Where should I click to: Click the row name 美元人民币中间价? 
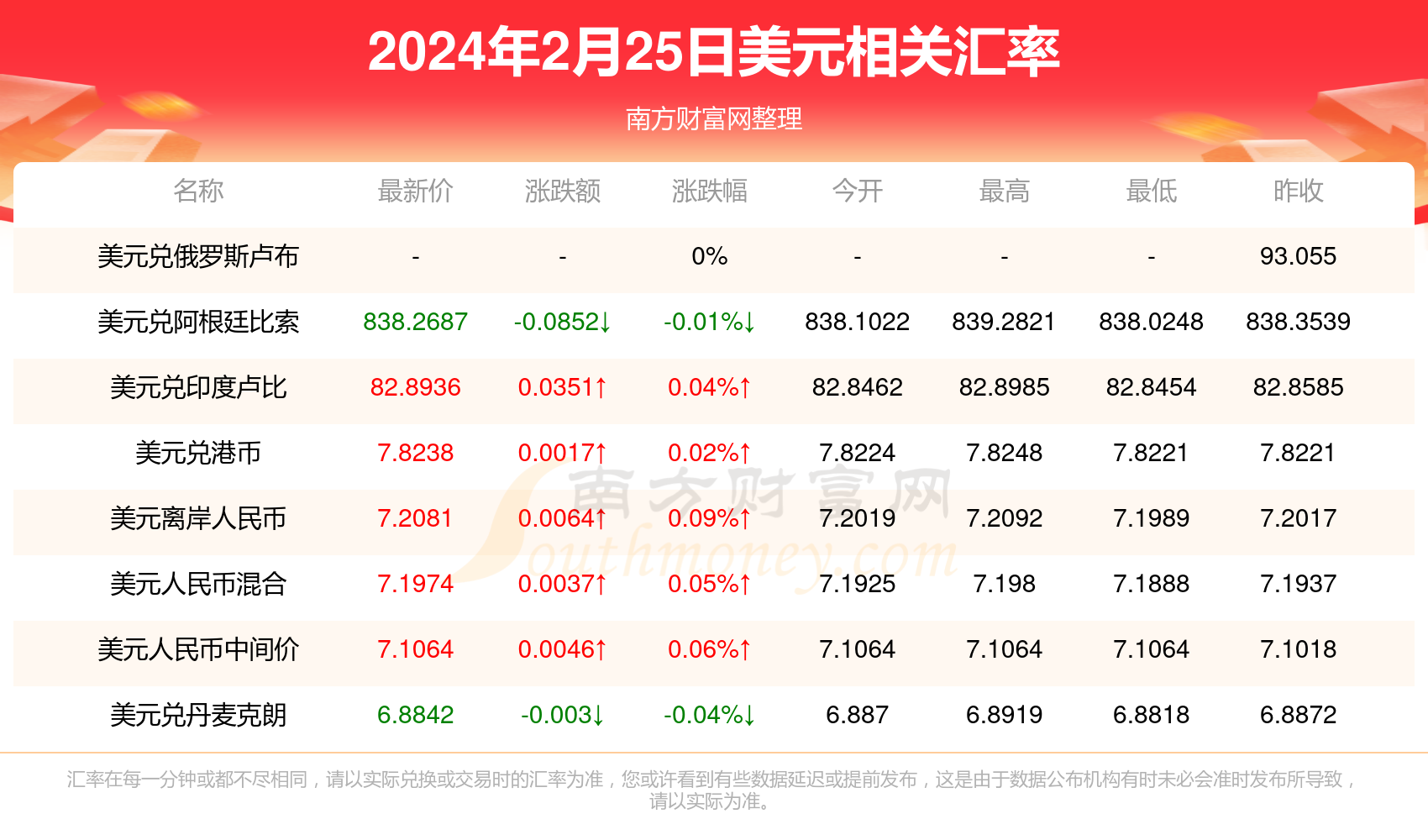pyautogui.click(x=198, y=650)
